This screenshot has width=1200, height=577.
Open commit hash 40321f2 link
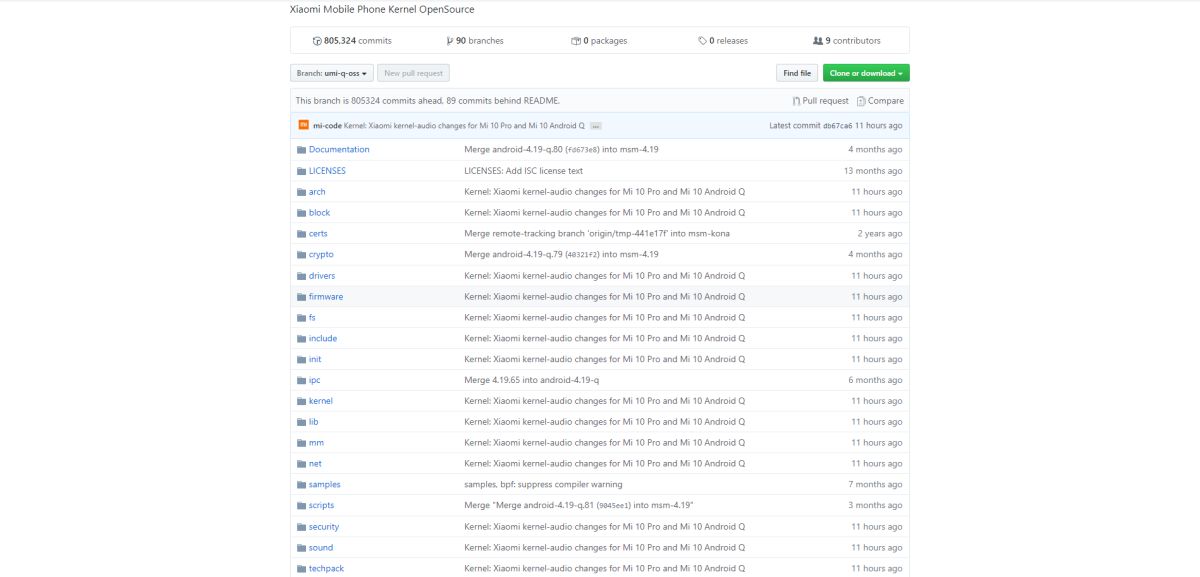click(x=581, y=255)
